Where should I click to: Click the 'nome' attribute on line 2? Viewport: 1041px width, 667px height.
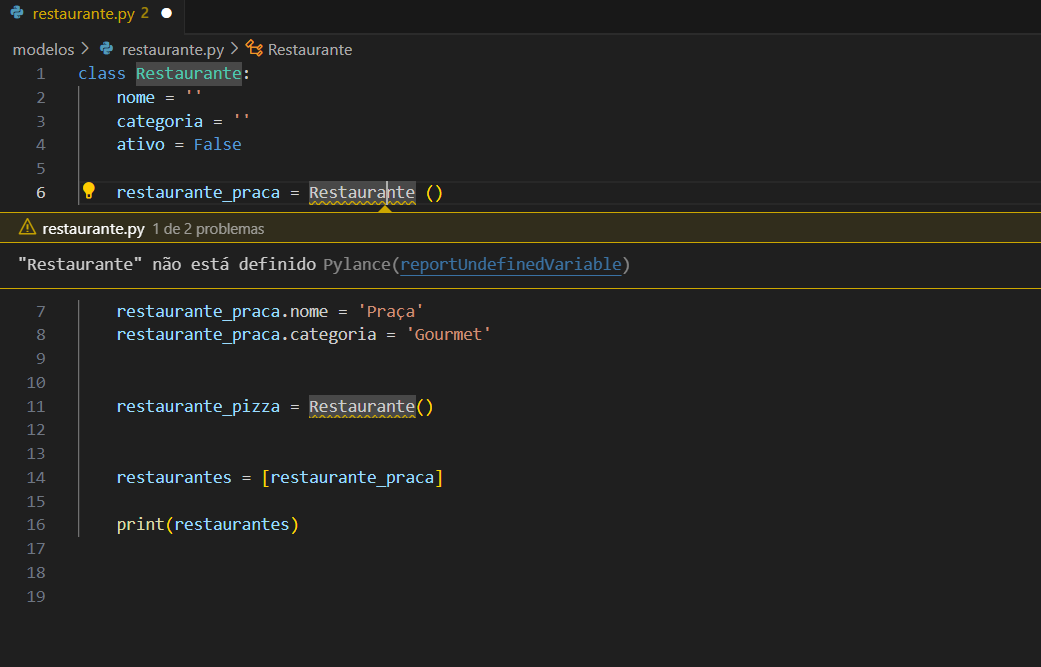135,98
